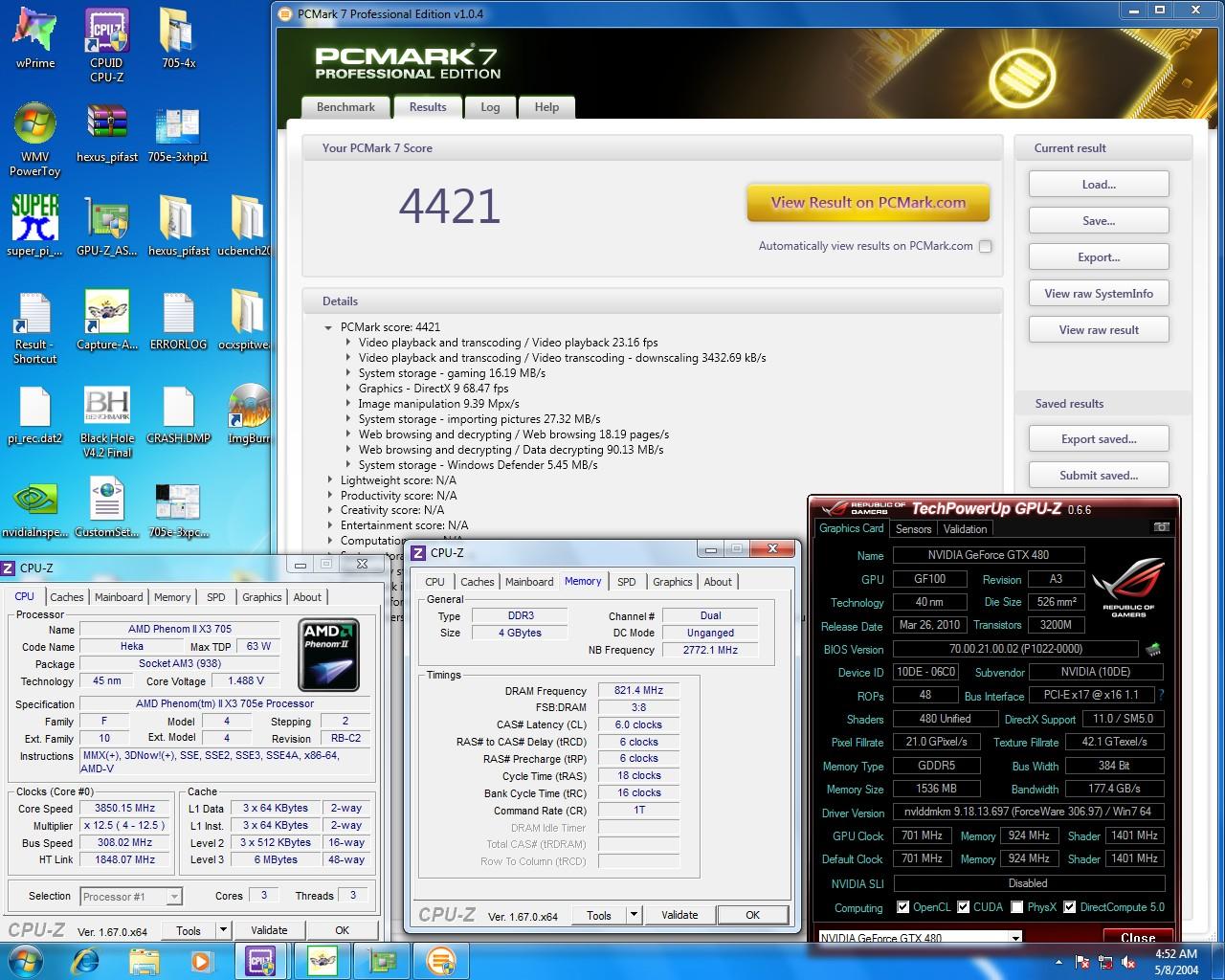Click the Bus Interface question mark icon

1161,696
